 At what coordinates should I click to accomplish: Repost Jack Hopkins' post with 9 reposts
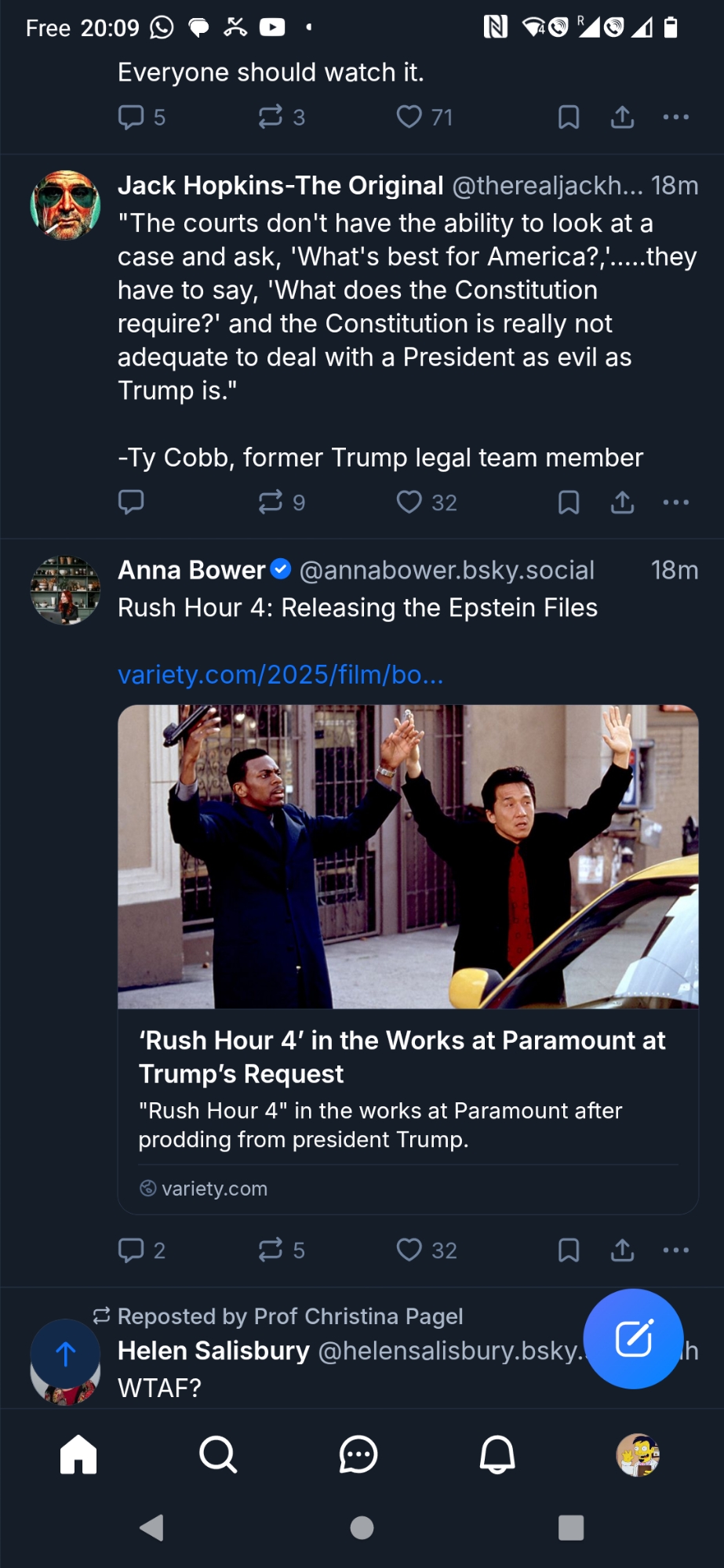[271, 502]
